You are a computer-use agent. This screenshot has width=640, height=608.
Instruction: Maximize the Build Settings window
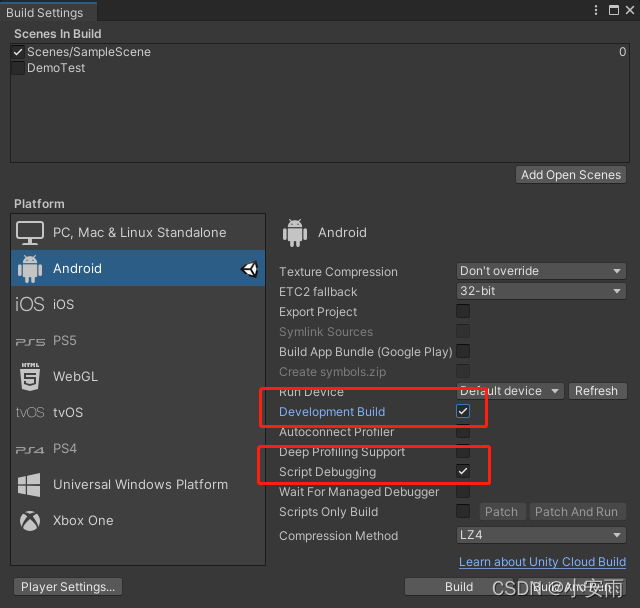(x=613, y=10)
